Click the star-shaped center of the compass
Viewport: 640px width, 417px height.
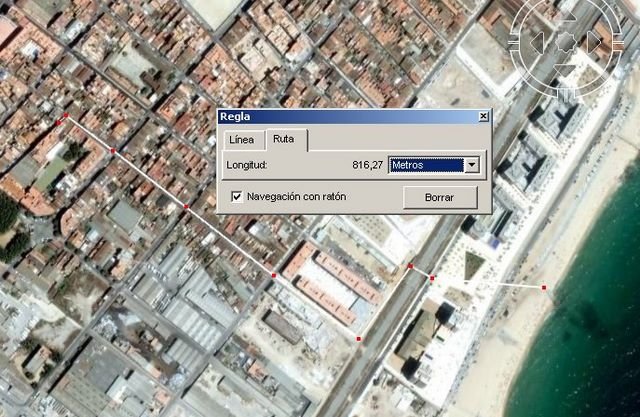click(566, 42)
